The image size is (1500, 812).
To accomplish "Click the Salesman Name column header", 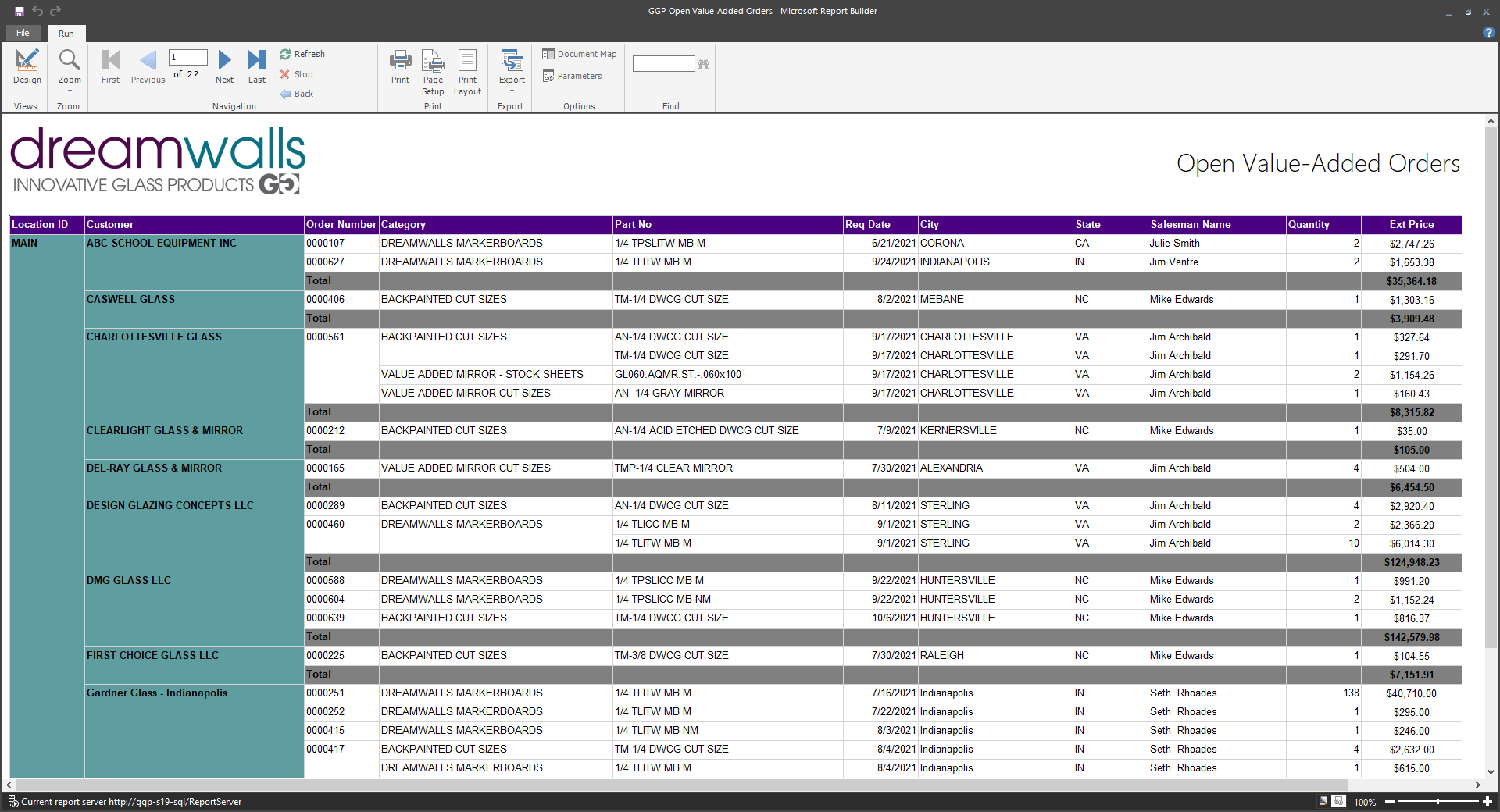I will [1216, 225].
